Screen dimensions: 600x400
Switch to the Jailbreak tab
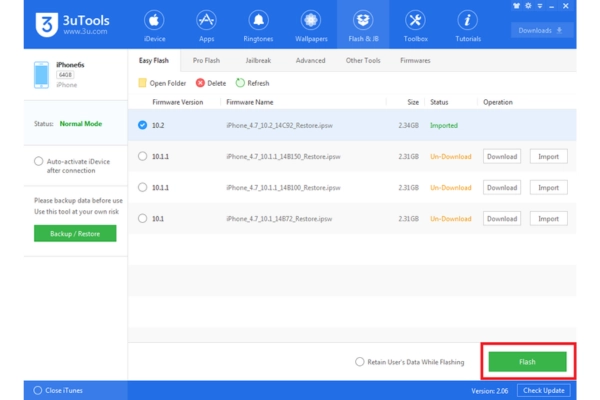258,61
